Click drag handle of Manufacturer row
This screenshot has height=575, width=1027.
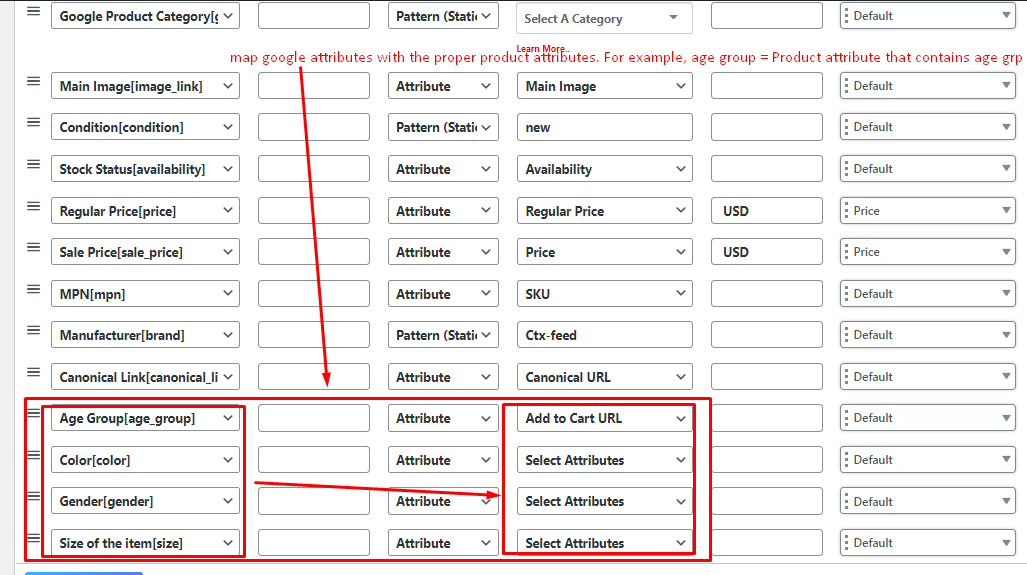[34, 330]
